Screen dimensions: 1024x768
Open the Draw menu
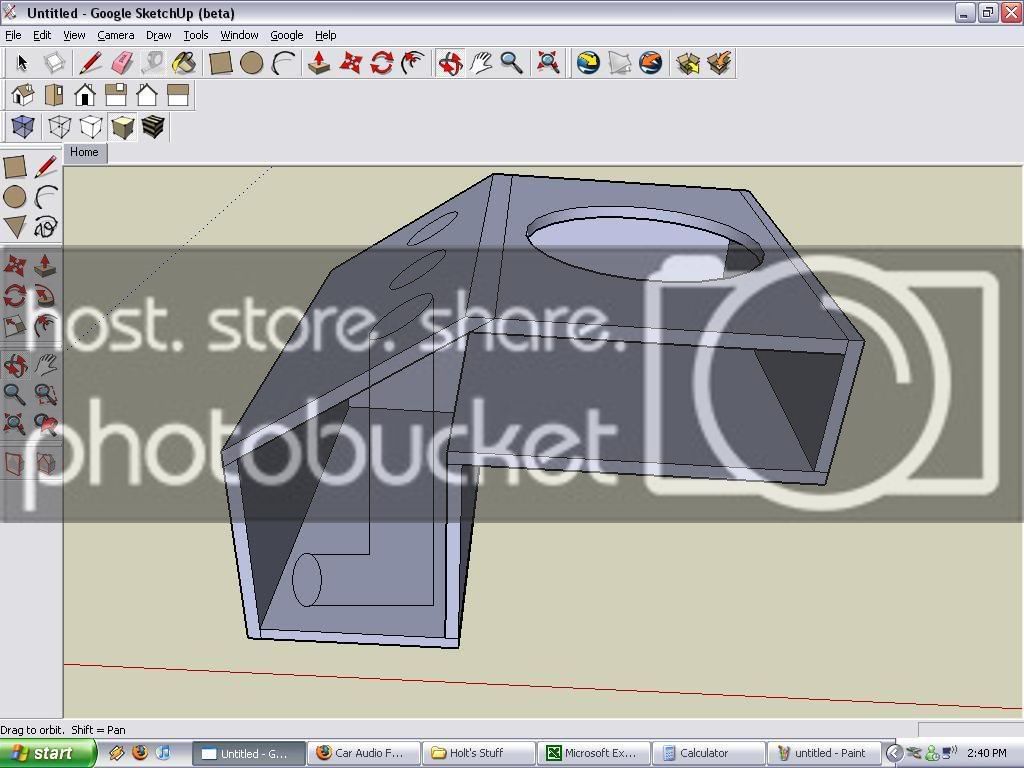click(x=158, y=35)
